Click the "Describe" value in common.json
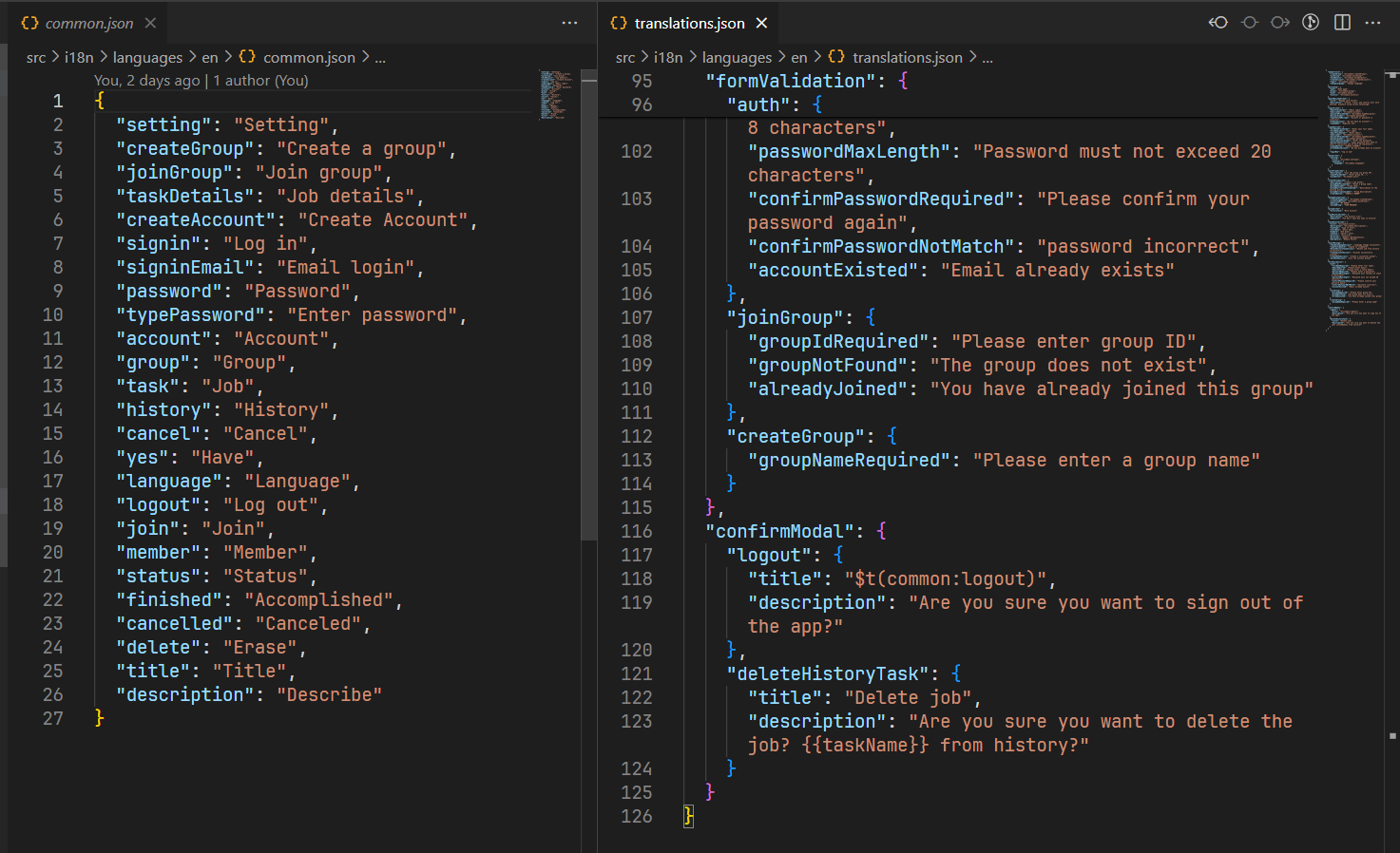The height and width of the screenshot is (853, 1400). click(329, 694)
